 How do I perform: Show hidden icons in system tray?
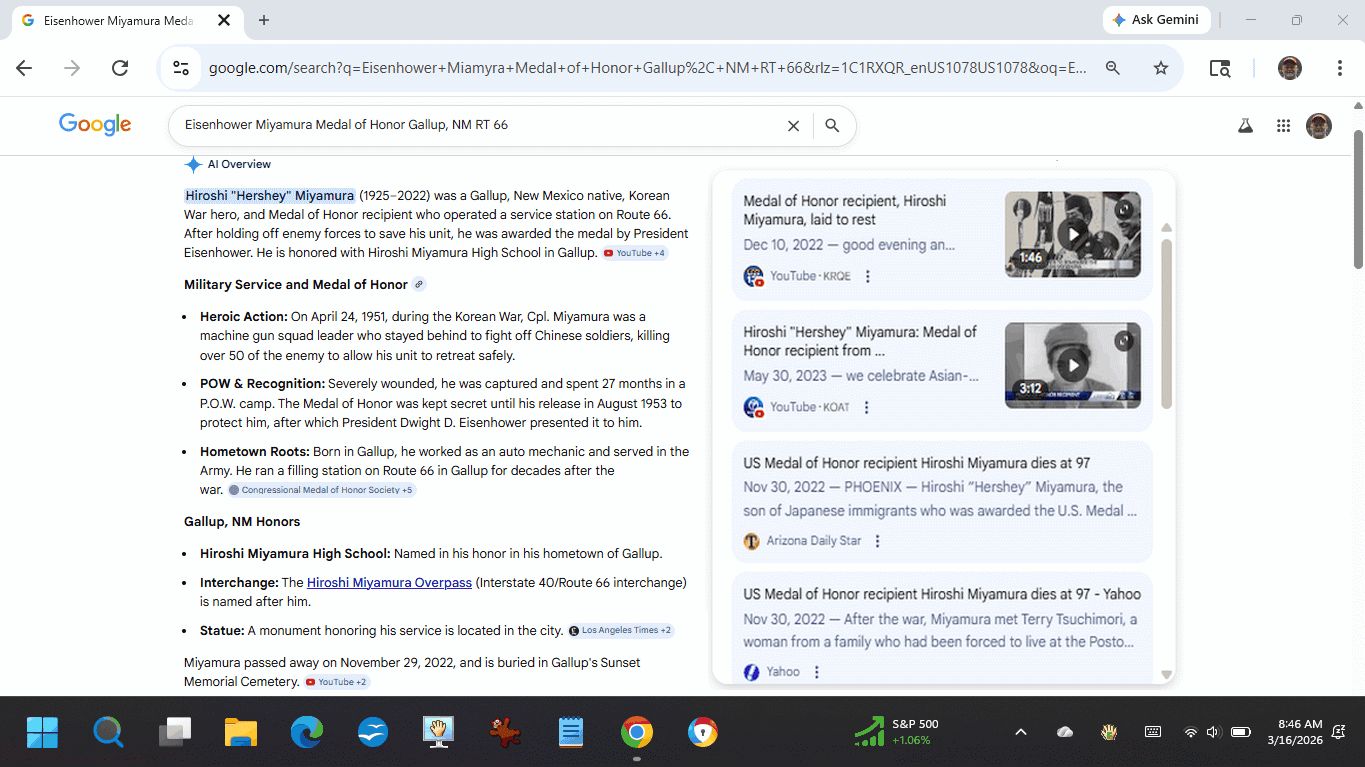click(x=1021, y=732)
